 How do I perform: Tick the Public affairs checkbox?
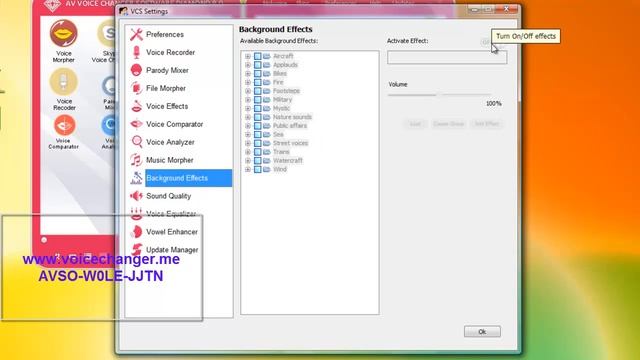[258, 126]
